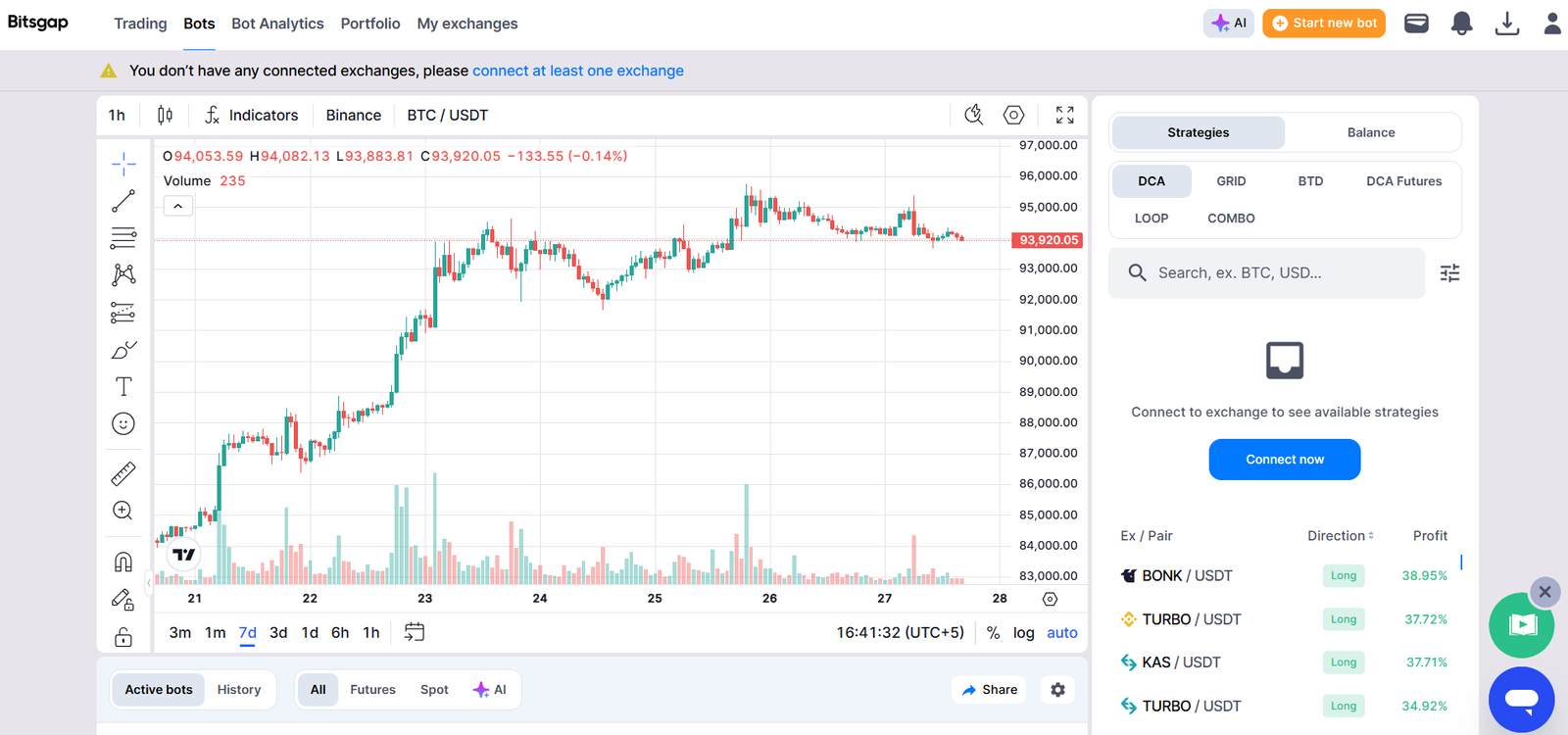Image resolution: width=1568 pixels, height=735 pixels.
Task: Switch volume axis to log scale
Action: coord(1023,632)
